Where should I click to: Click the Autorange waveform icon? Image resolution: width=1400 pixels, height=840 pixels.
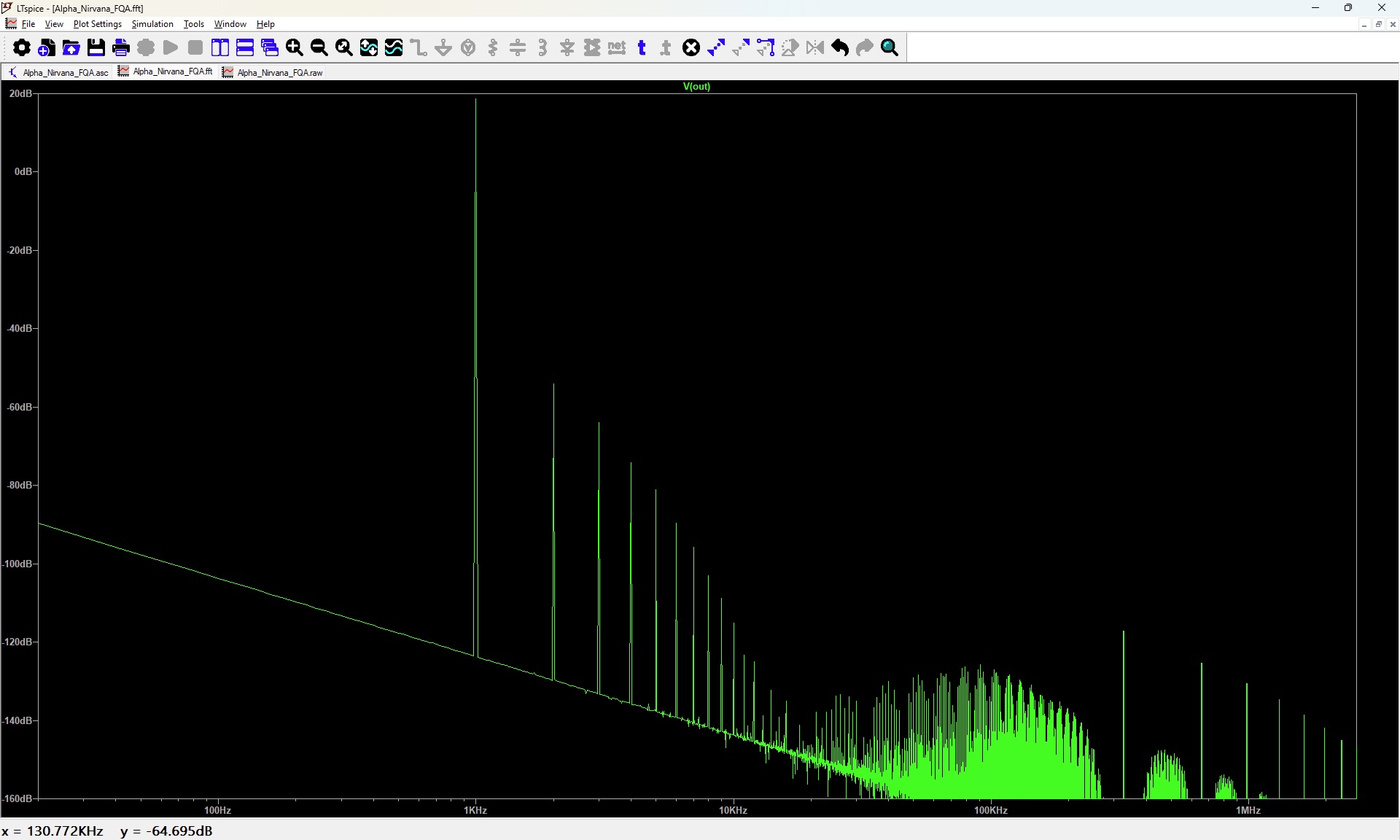click(369, 48)
